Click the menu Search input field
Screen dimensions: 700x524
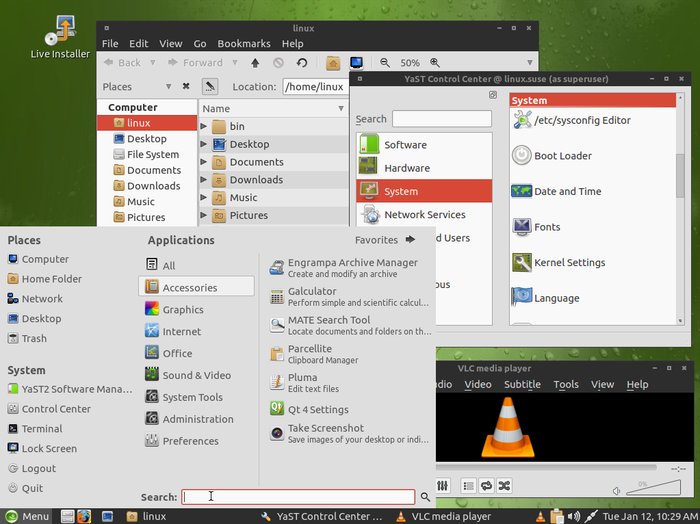click(297, 496)
